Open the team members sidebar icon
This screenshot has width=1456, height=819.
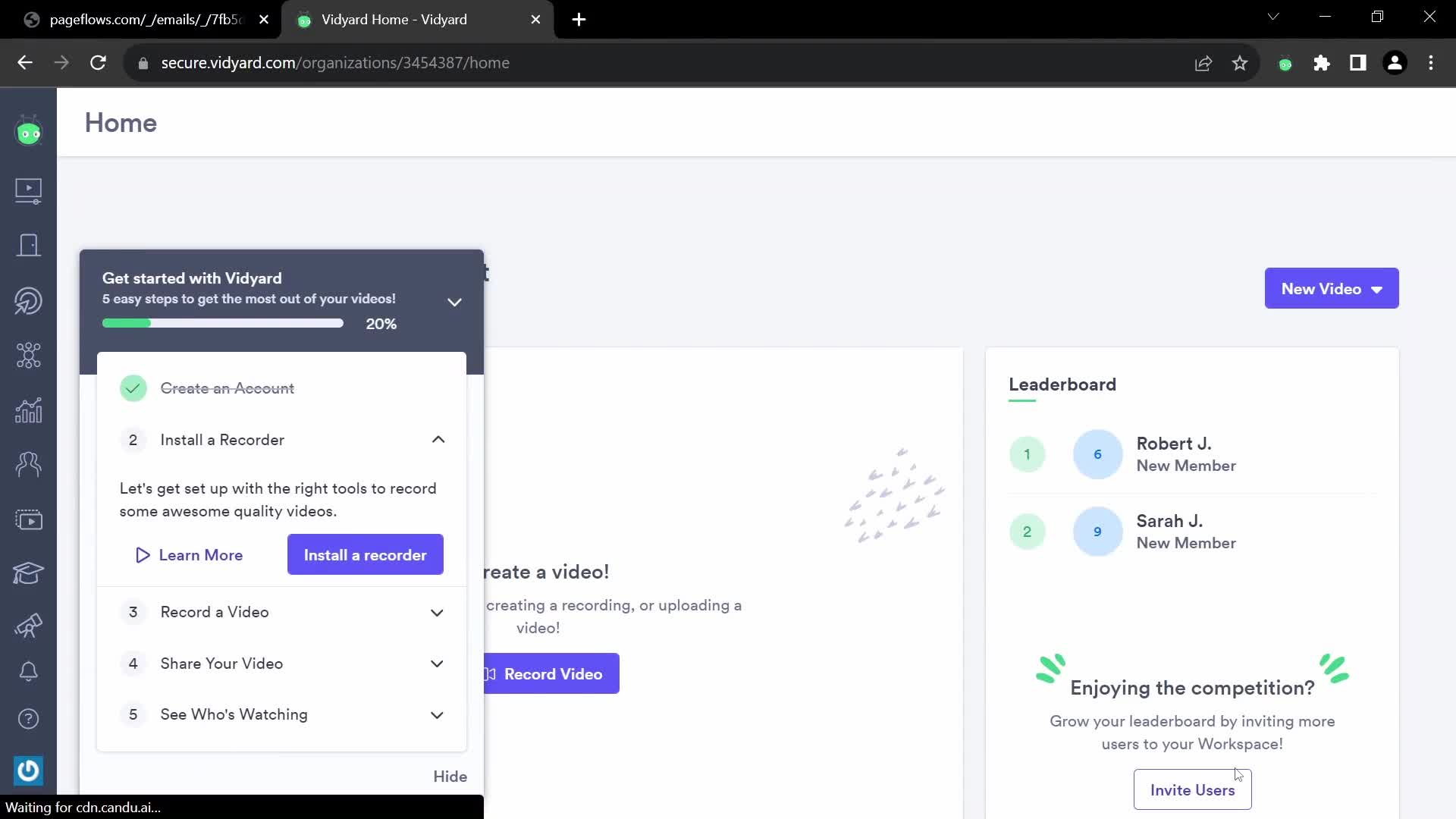[29, 464]
